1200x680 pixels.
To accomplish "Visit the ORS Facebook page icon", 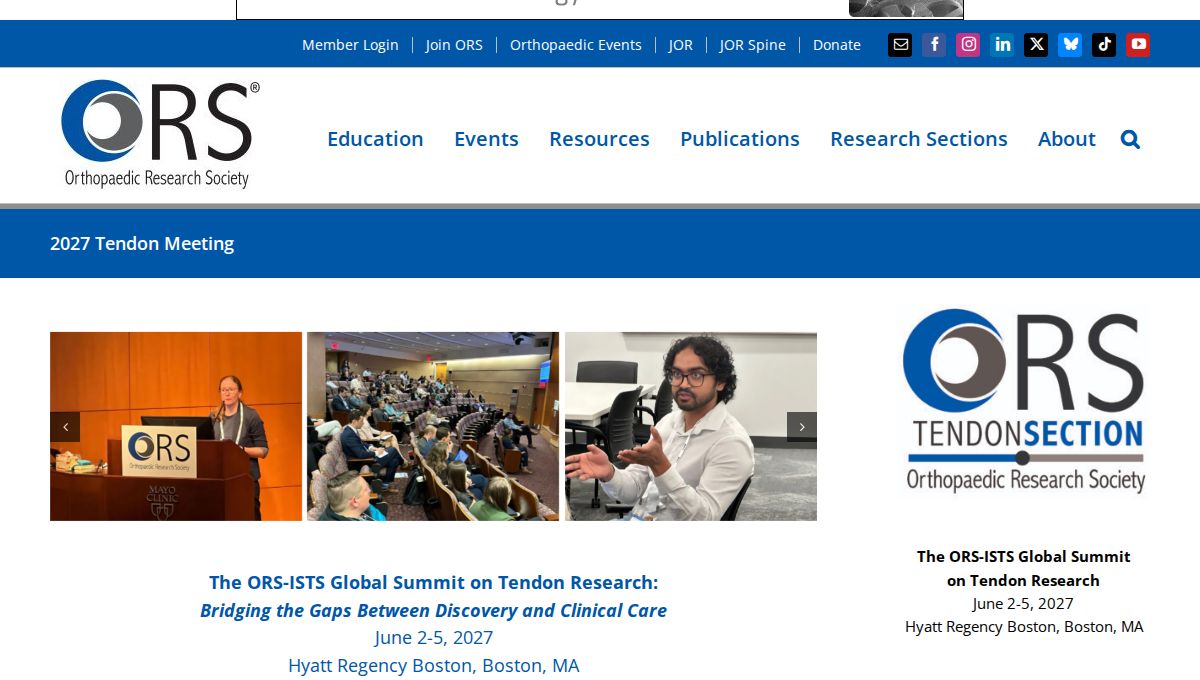I will click(934, 44).
